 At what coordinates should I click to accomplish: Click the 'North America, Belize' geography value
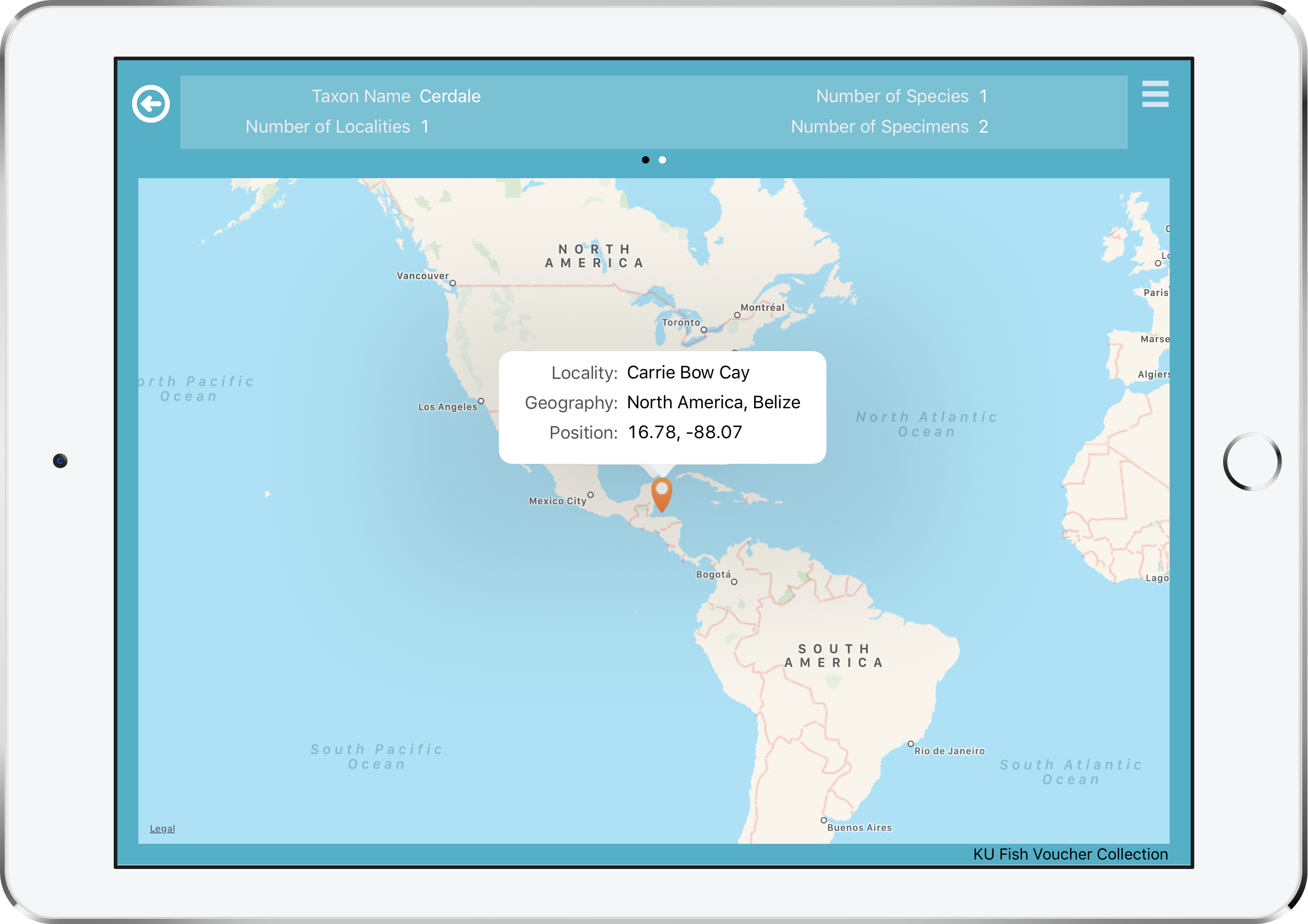(x=713, y=402)
